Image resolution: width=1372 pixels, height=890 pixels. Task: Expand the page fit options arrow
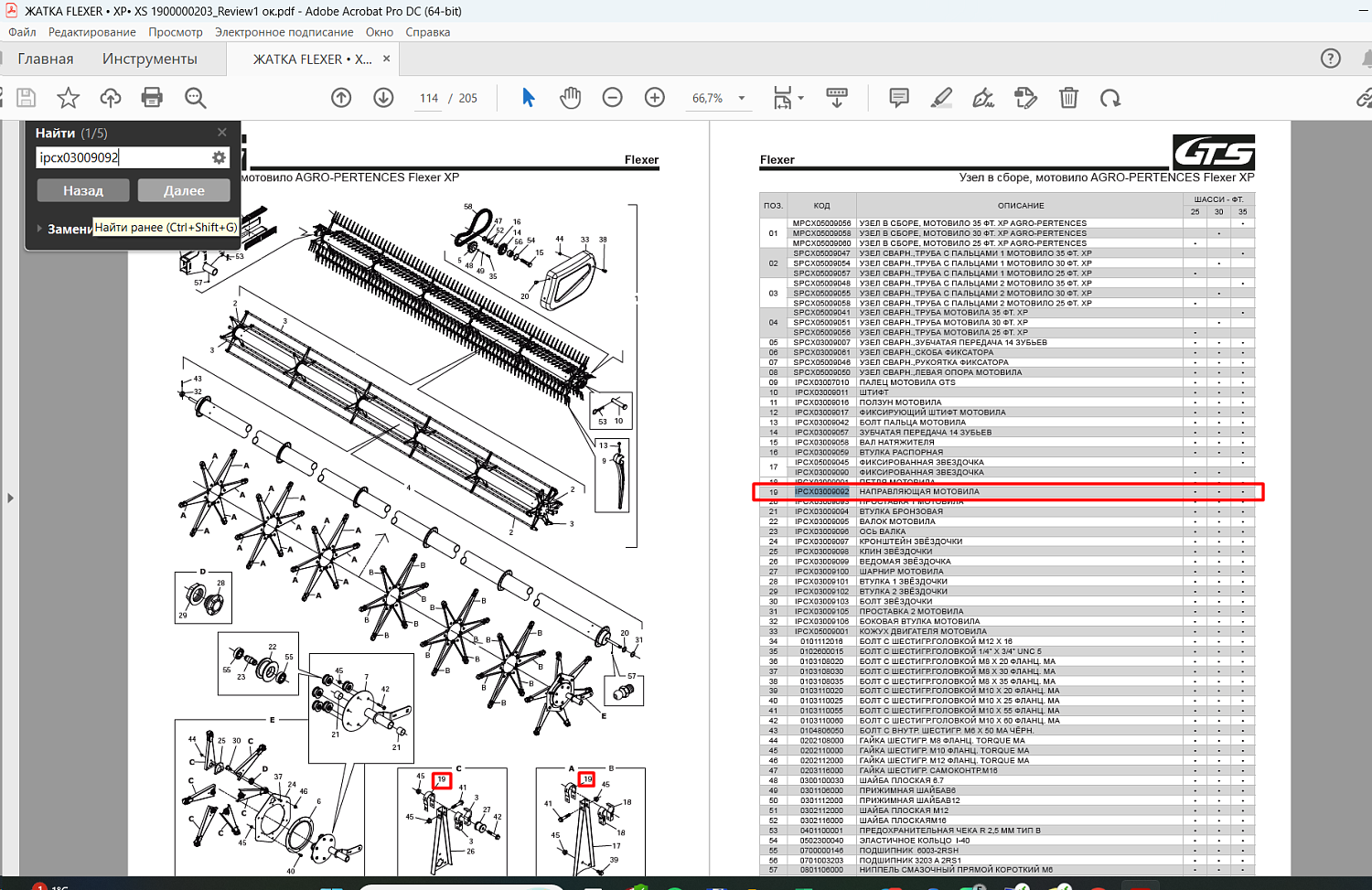click(x=801, y=98)
